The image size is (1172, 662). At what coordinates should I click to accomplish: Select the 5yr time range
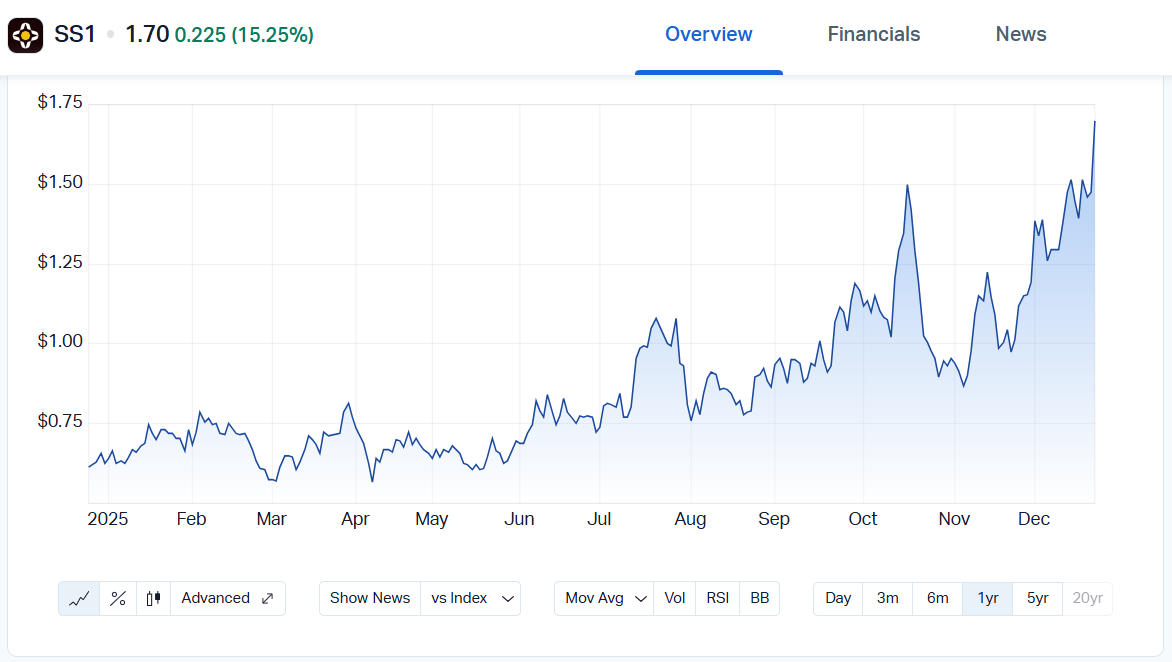1037,599
